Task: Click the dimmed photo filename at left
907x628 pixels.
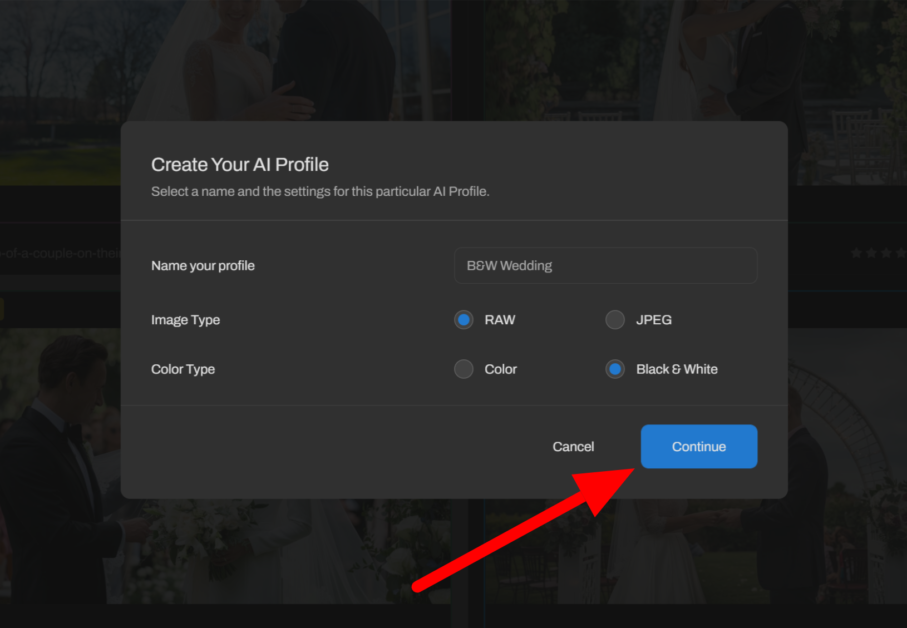Action: [x=60, y=254]
